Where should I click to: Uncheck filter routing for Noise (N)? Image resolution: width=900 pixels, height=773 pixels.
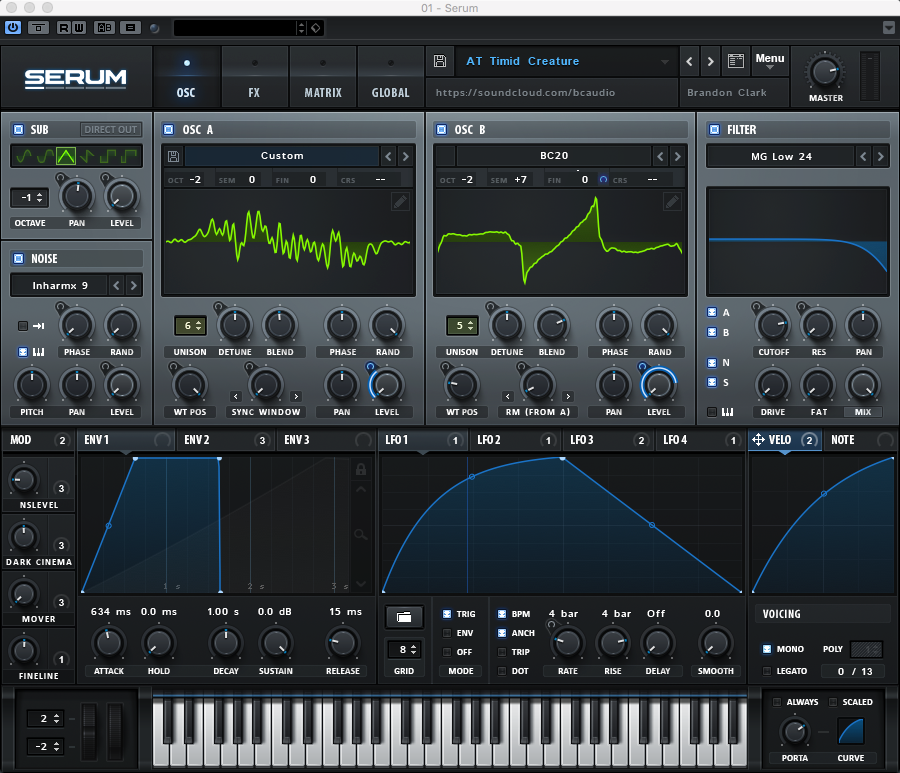pos(712,363)
